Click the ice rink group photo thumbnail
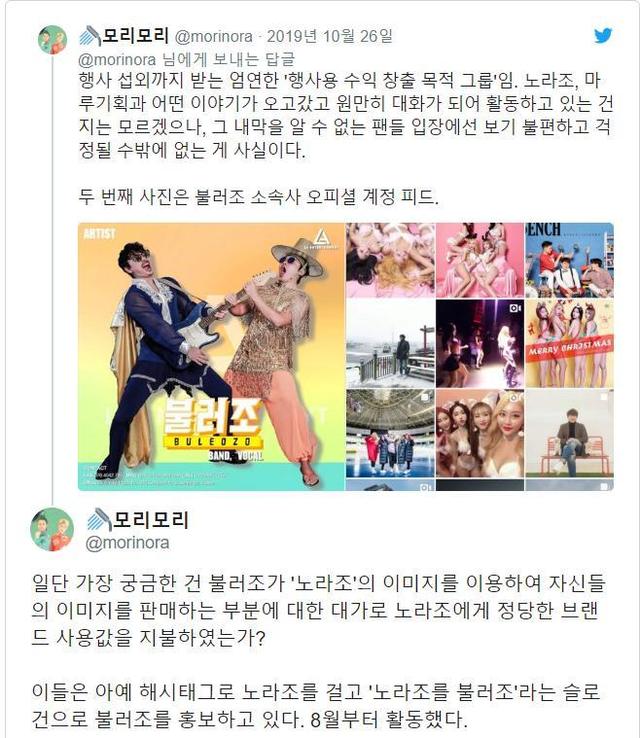 [x=391, y=433]
